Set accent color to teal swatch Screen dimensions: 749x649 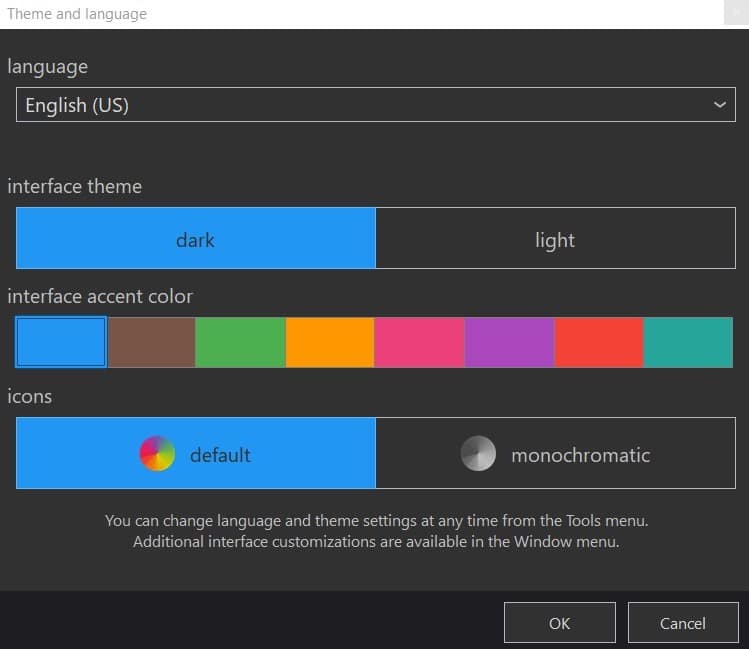coord(689,342)
